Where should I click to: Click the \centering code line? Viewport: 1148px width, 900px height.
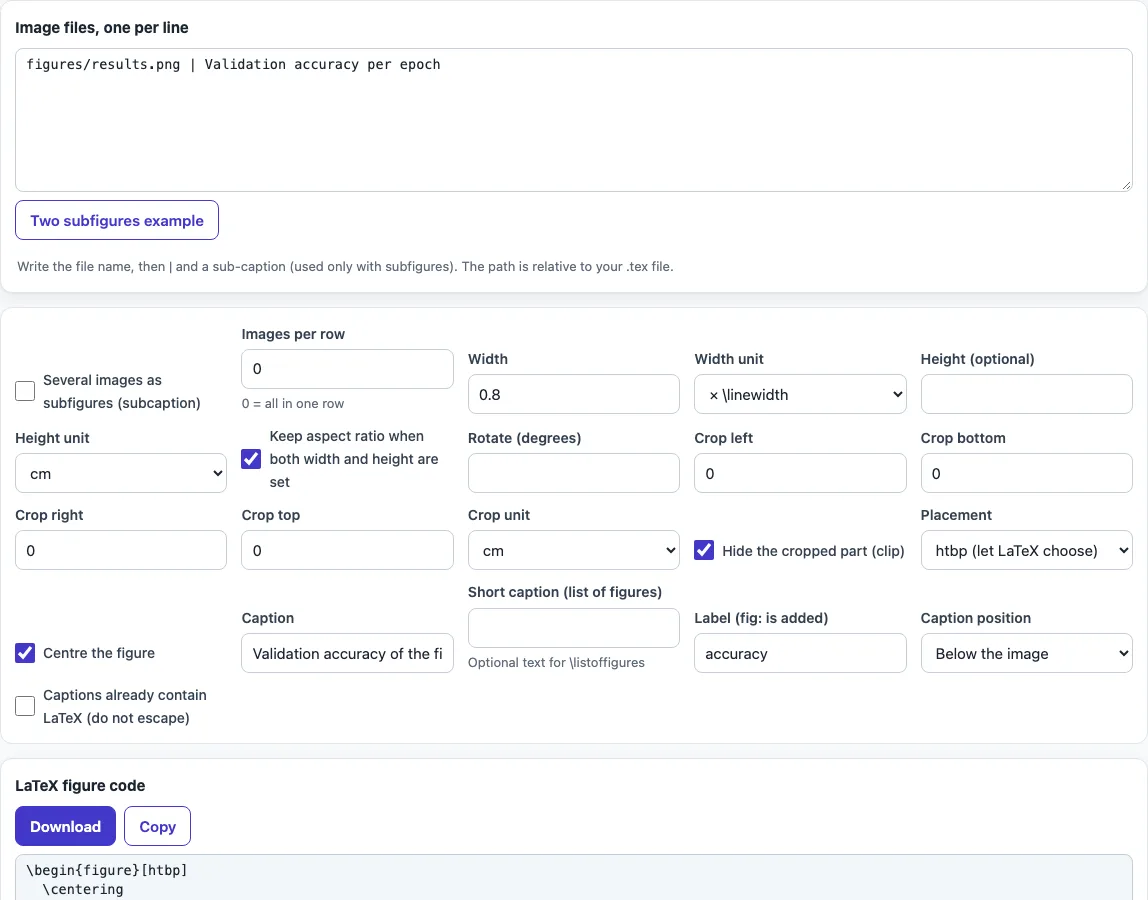(x=83, y=889)
